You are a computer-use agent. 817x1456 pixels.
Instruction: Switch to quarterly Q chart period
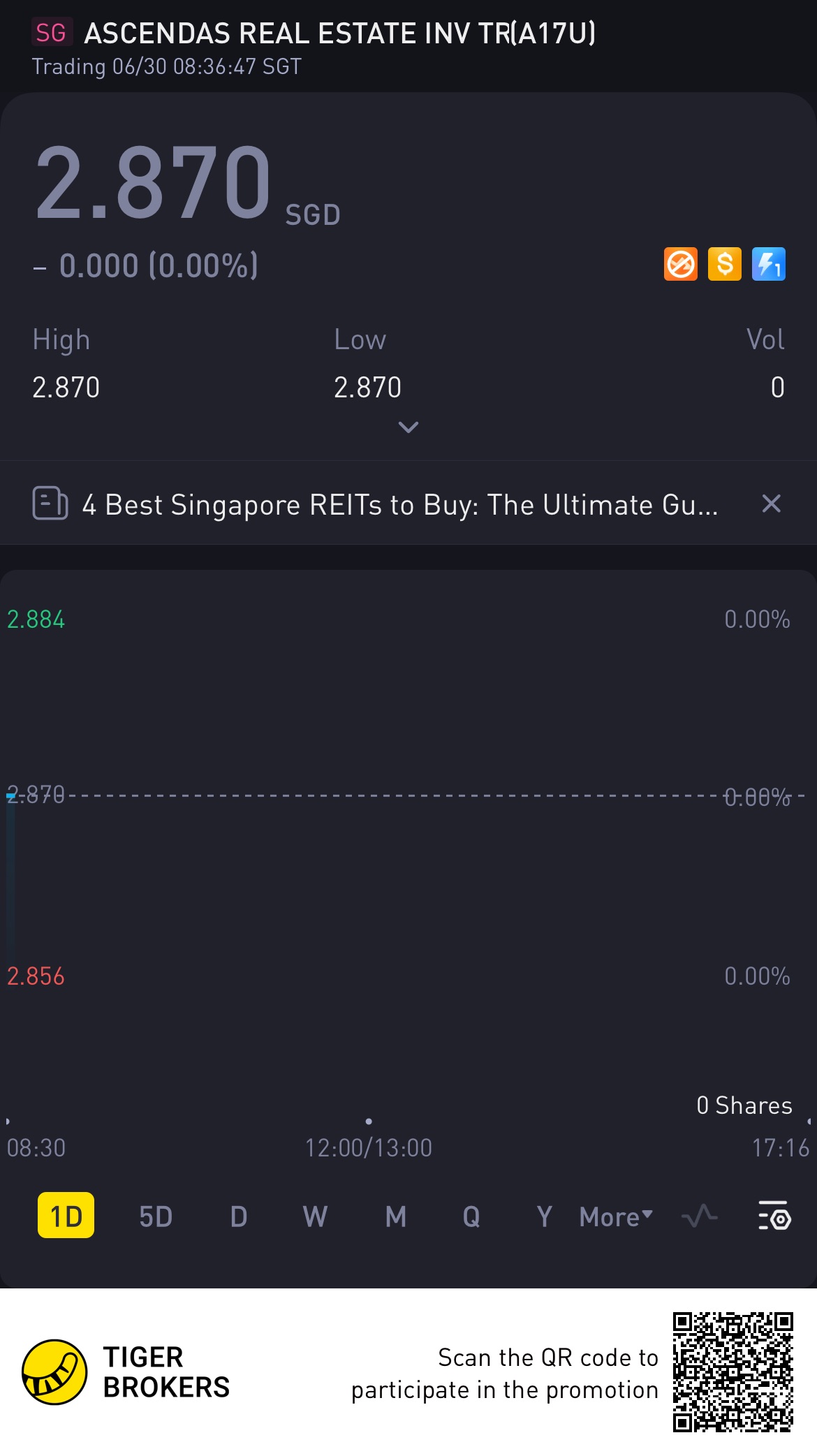[x=471, y=1216]
